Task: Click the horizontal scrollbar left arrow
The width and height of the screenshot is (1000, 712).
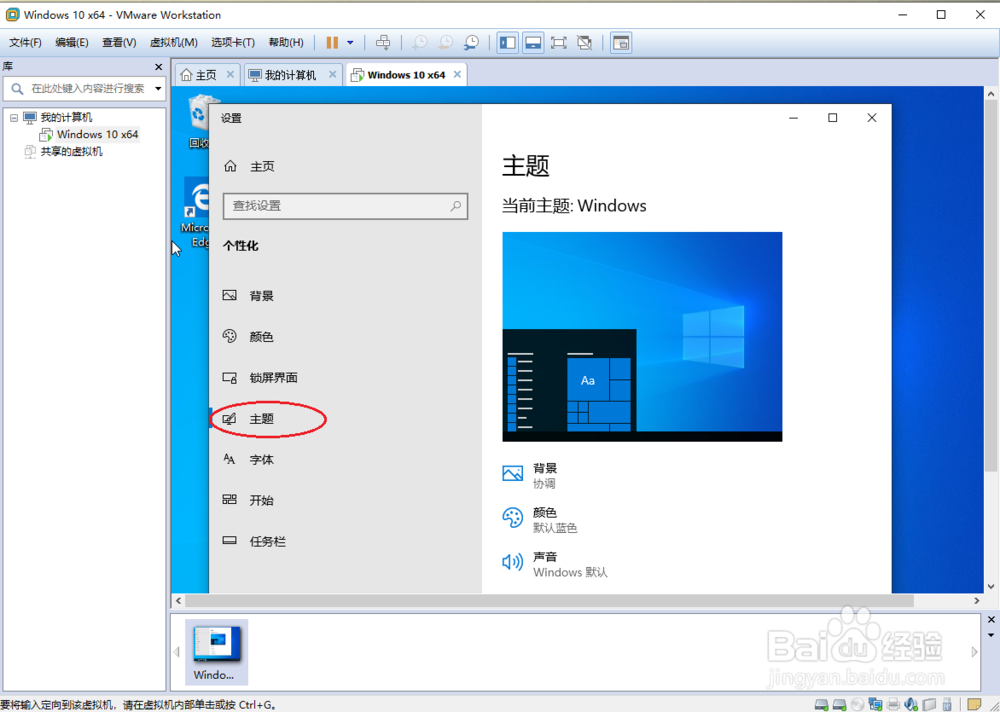Action: click(179, 601)
